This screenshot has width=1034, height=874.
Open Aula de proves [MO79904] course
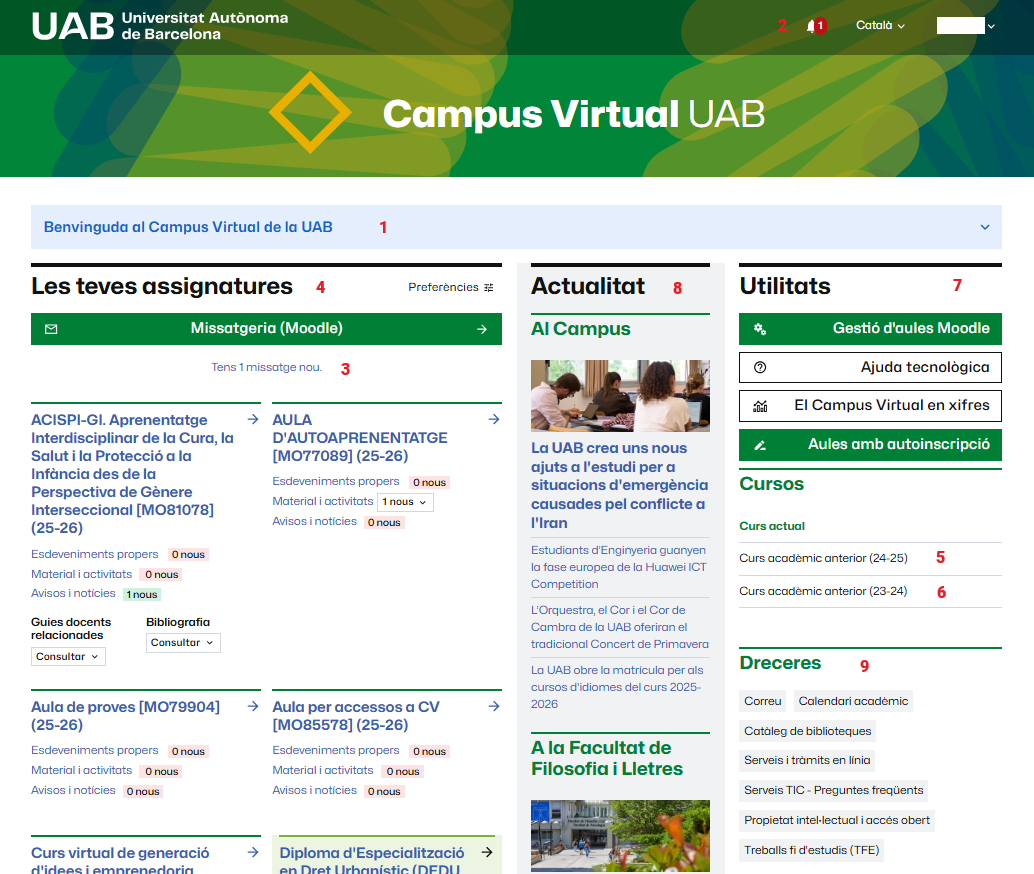125,716
